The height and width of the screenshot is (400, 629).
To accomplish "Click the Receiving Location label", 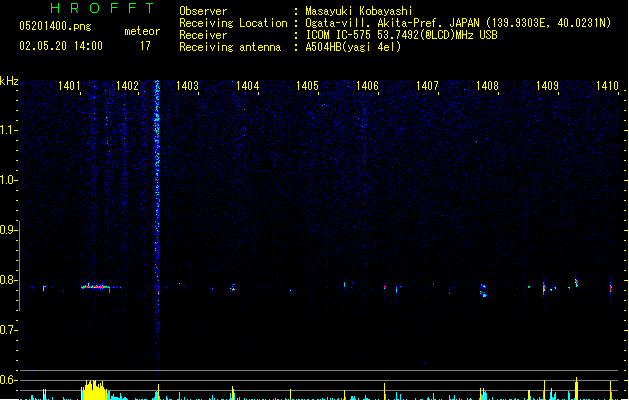I will pos(233,23).
